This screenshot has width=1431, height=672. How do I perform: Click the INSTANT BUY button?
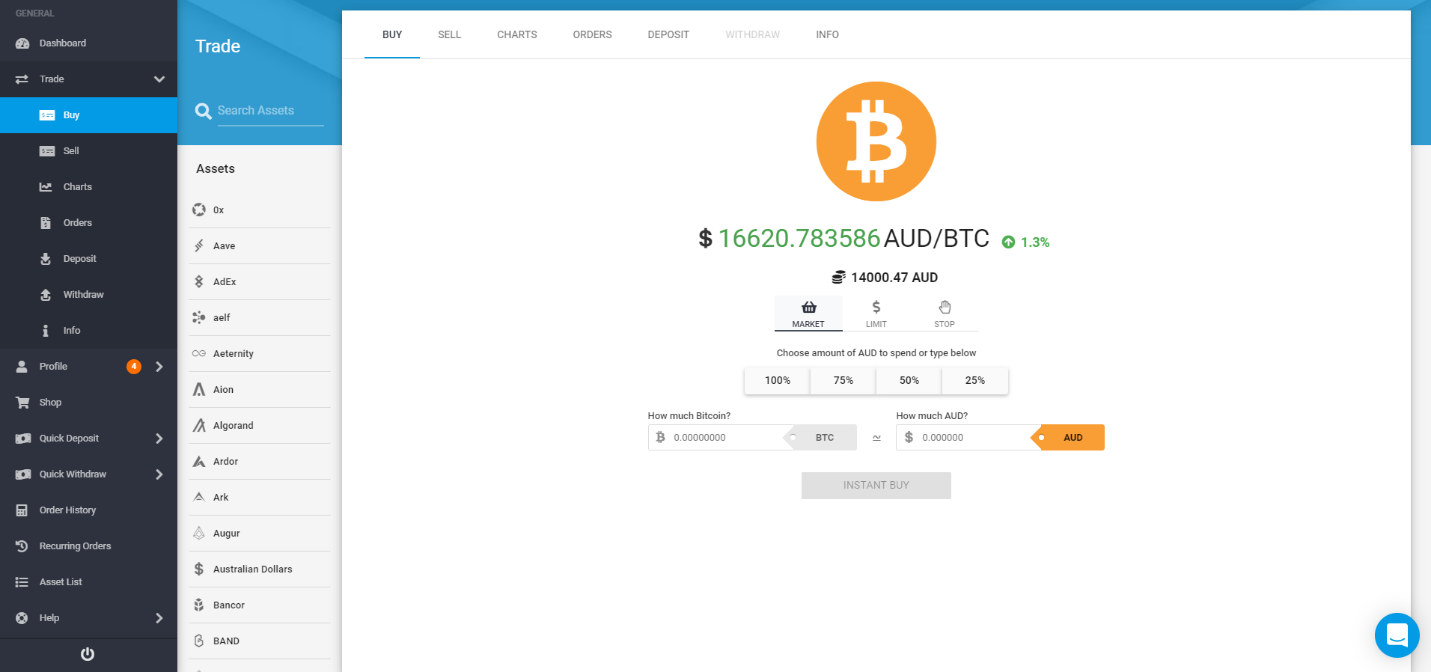(876, 485)
